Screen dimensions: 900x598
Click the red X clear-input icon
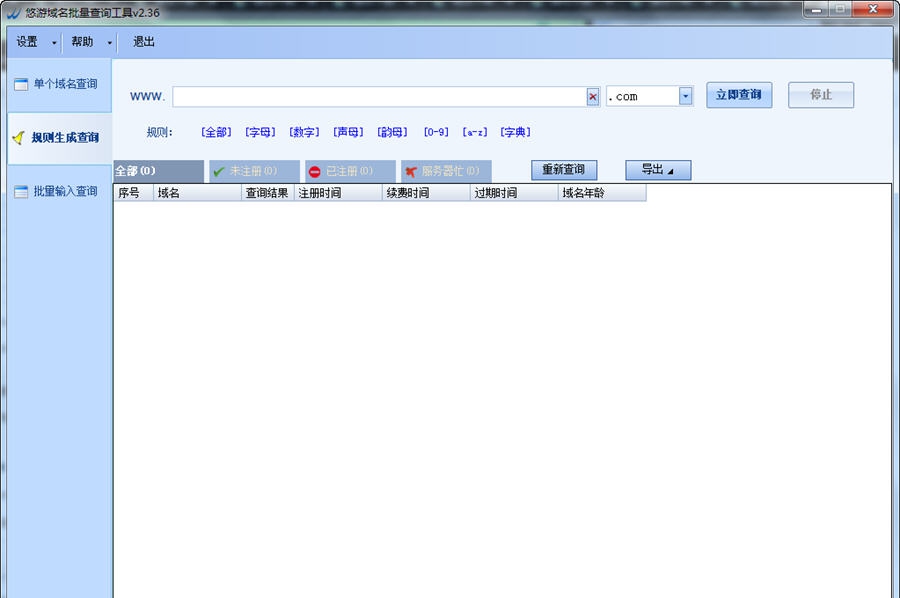592,96
